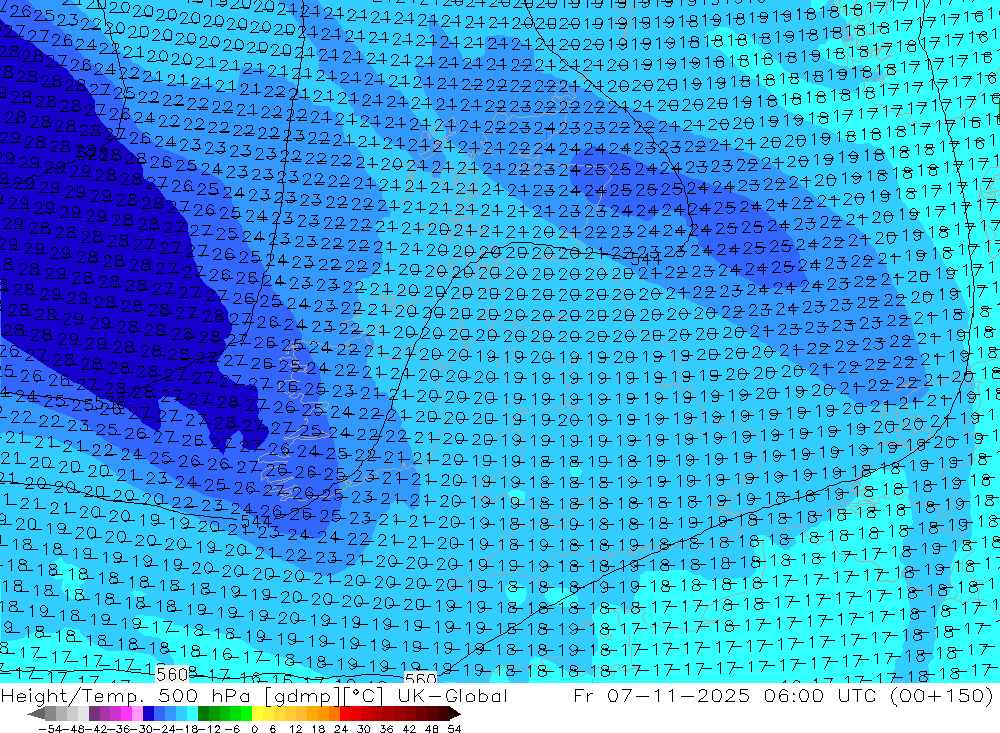The height and width of the screenshot is (733, 1000).
Task: Click the 'UK-Global' model name
Action: [x=452, y=695]
